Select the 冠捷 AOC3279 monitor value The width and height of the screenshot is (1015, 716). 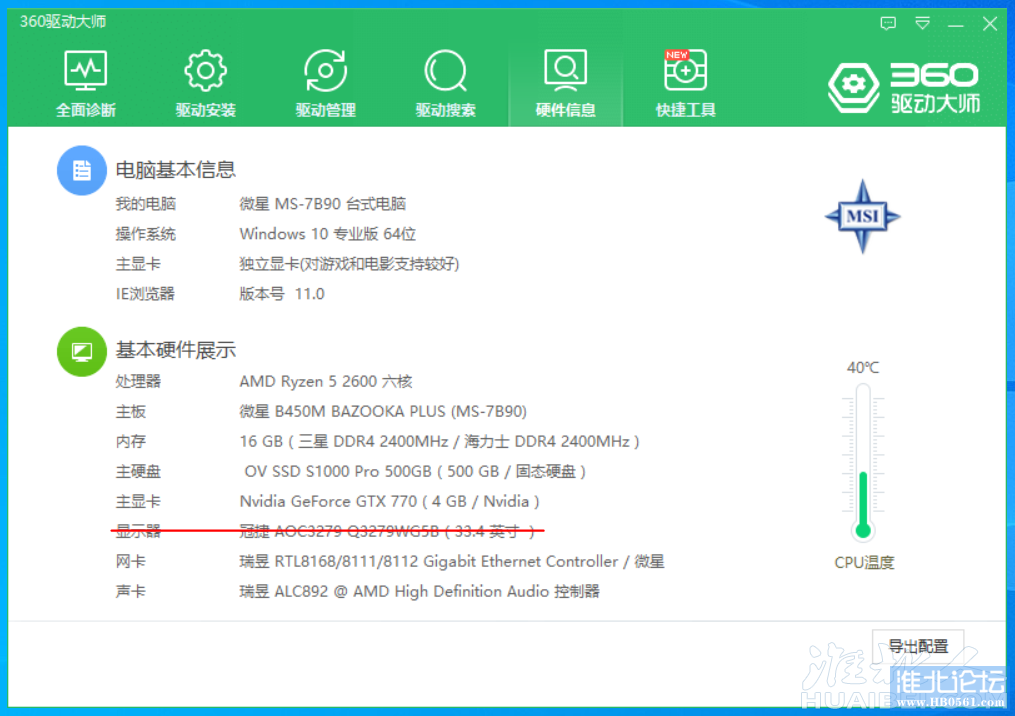[x=387, y=531]
